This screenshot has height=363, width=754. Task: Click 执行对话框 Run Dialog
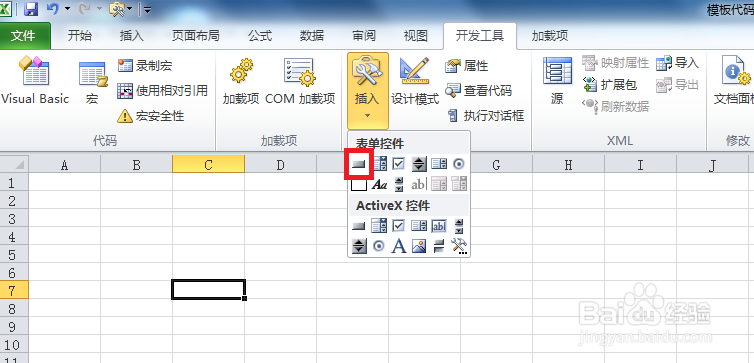(x=485, y=115)
